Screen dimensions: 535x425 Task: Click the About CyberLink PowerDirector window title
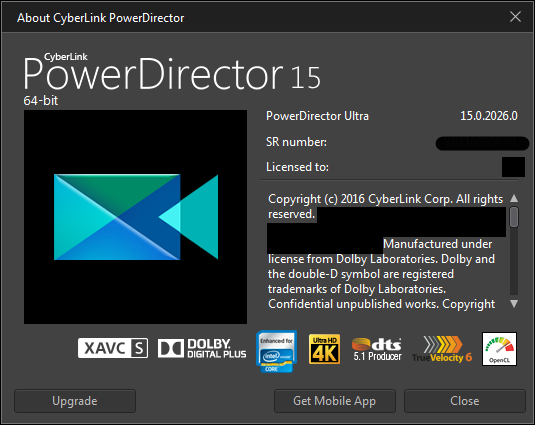101,18
